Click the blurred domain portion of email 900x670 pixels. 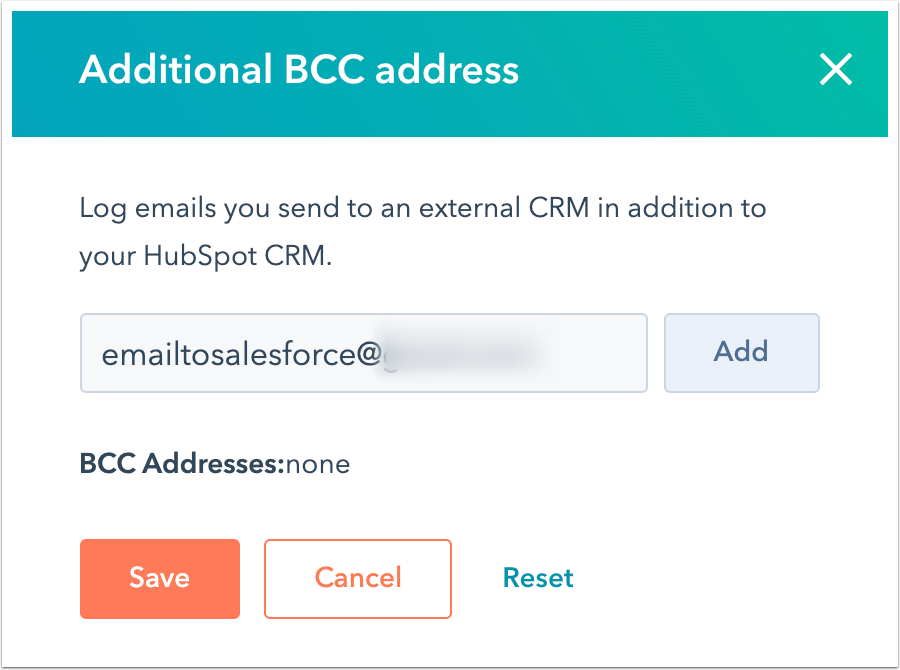[459, 353]
